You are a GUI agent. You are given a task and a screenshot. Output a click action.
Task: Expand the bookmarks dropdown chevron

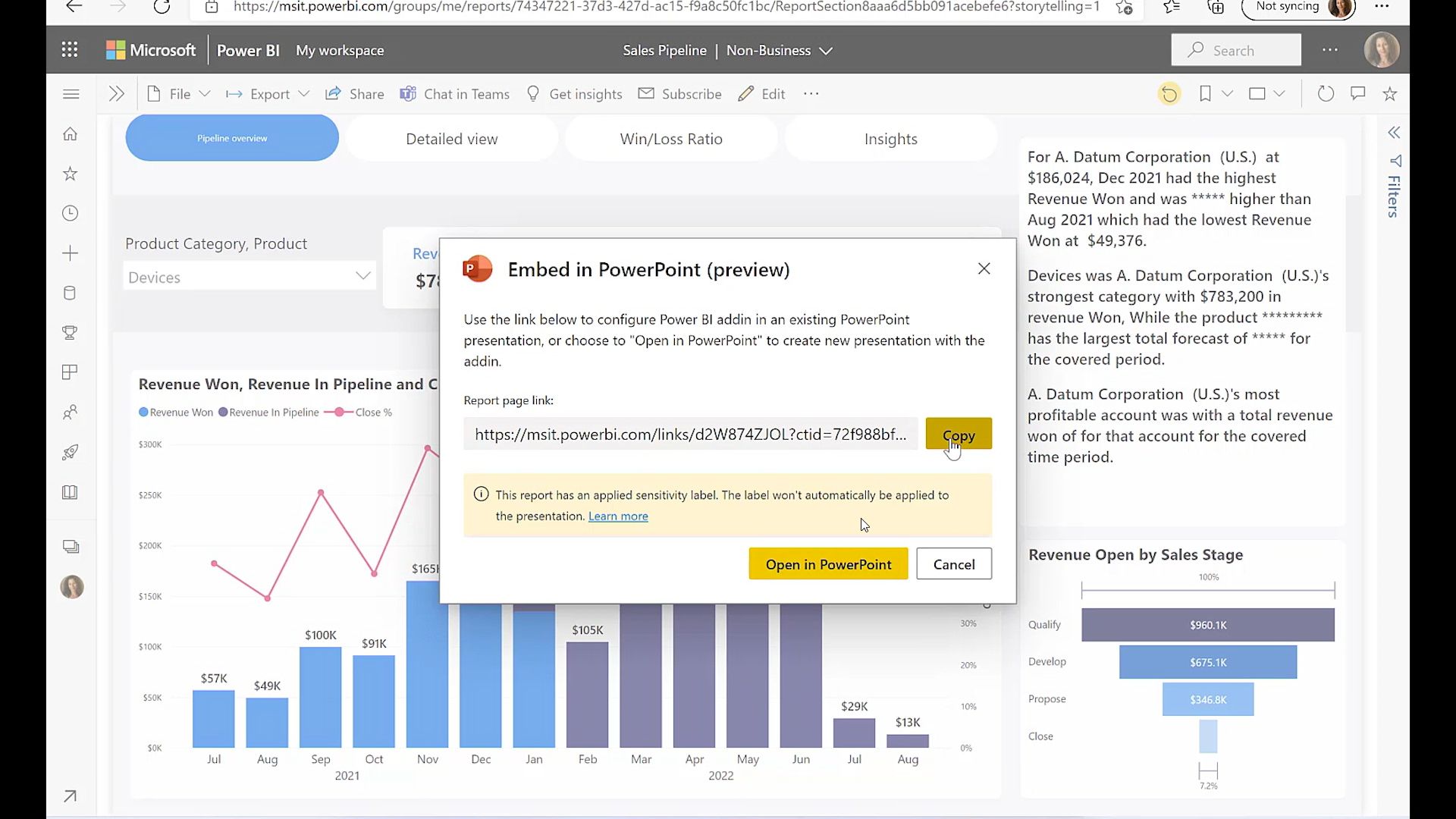[x=1228, y=94]
